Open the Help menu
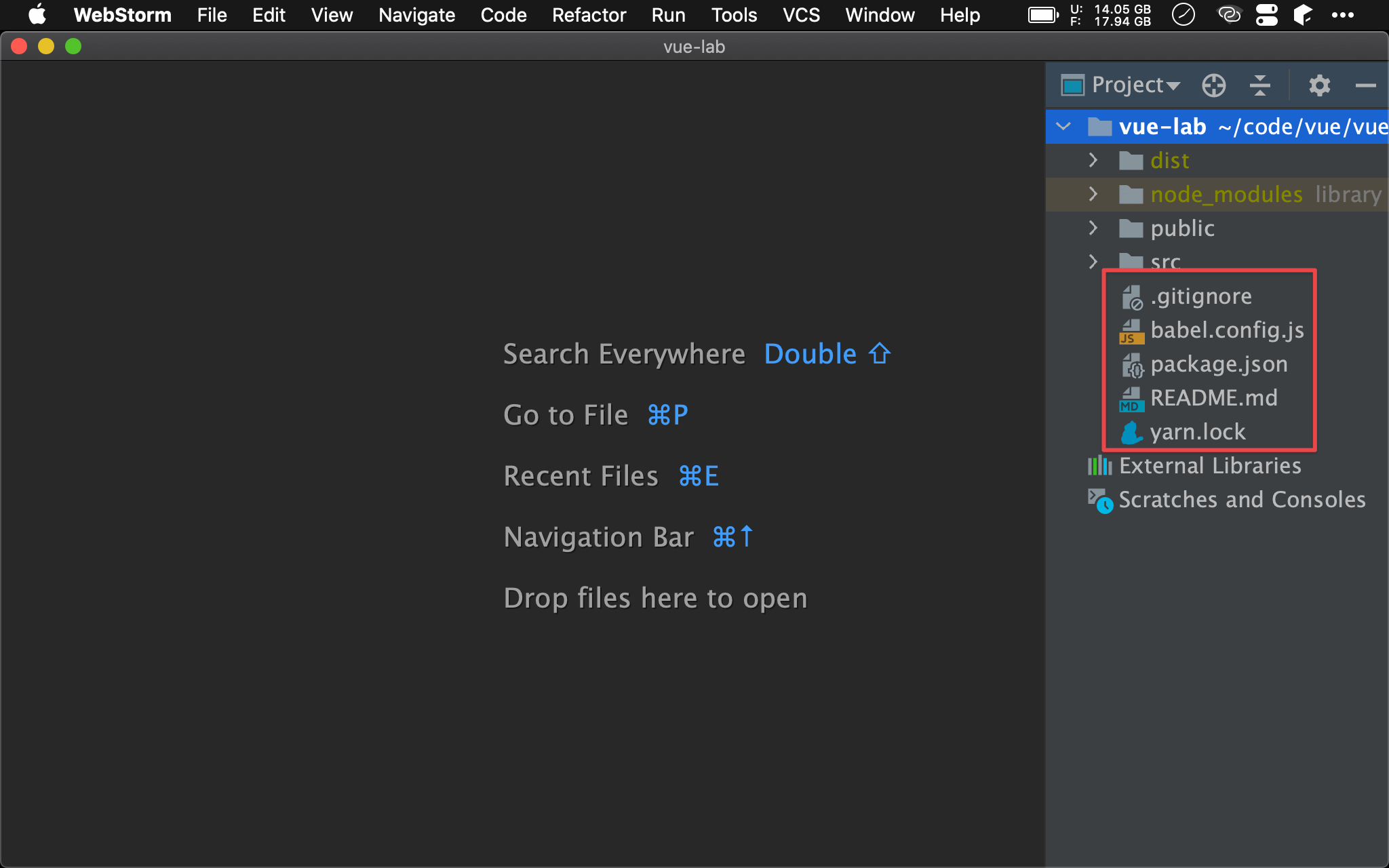Screen dimensions: 1389x868 click(960, 15)
